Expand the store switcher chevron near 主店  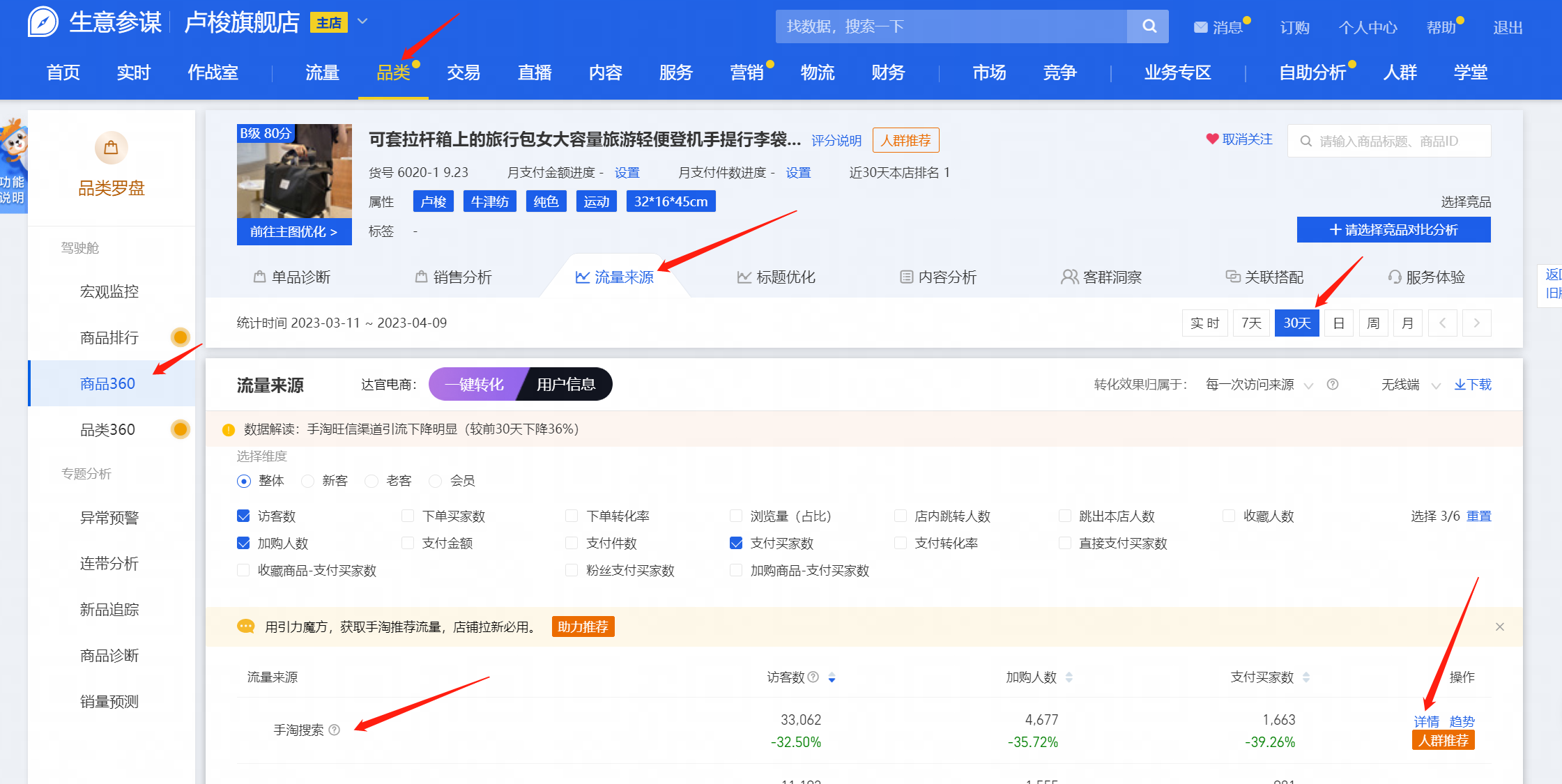point(362,22)
